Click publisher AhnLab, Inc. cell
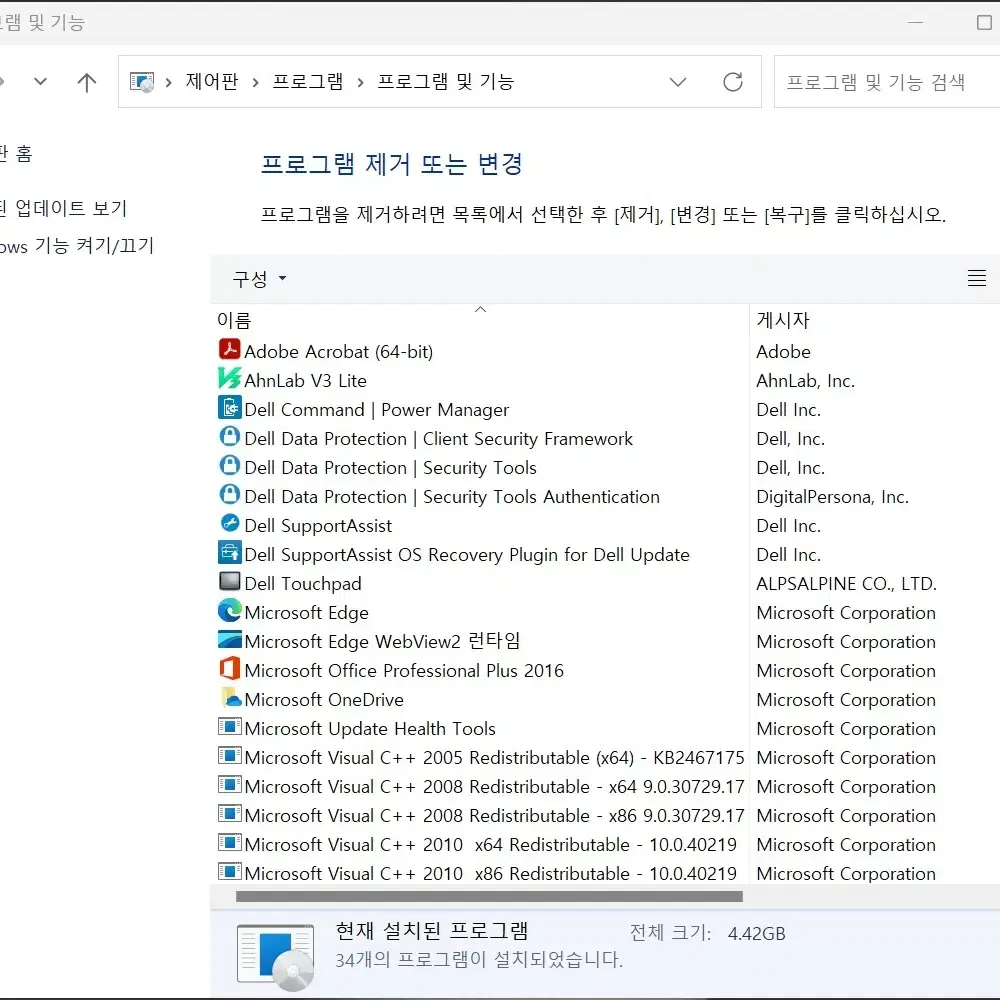Screen dimensions: 1000x1000 [805, 381]
